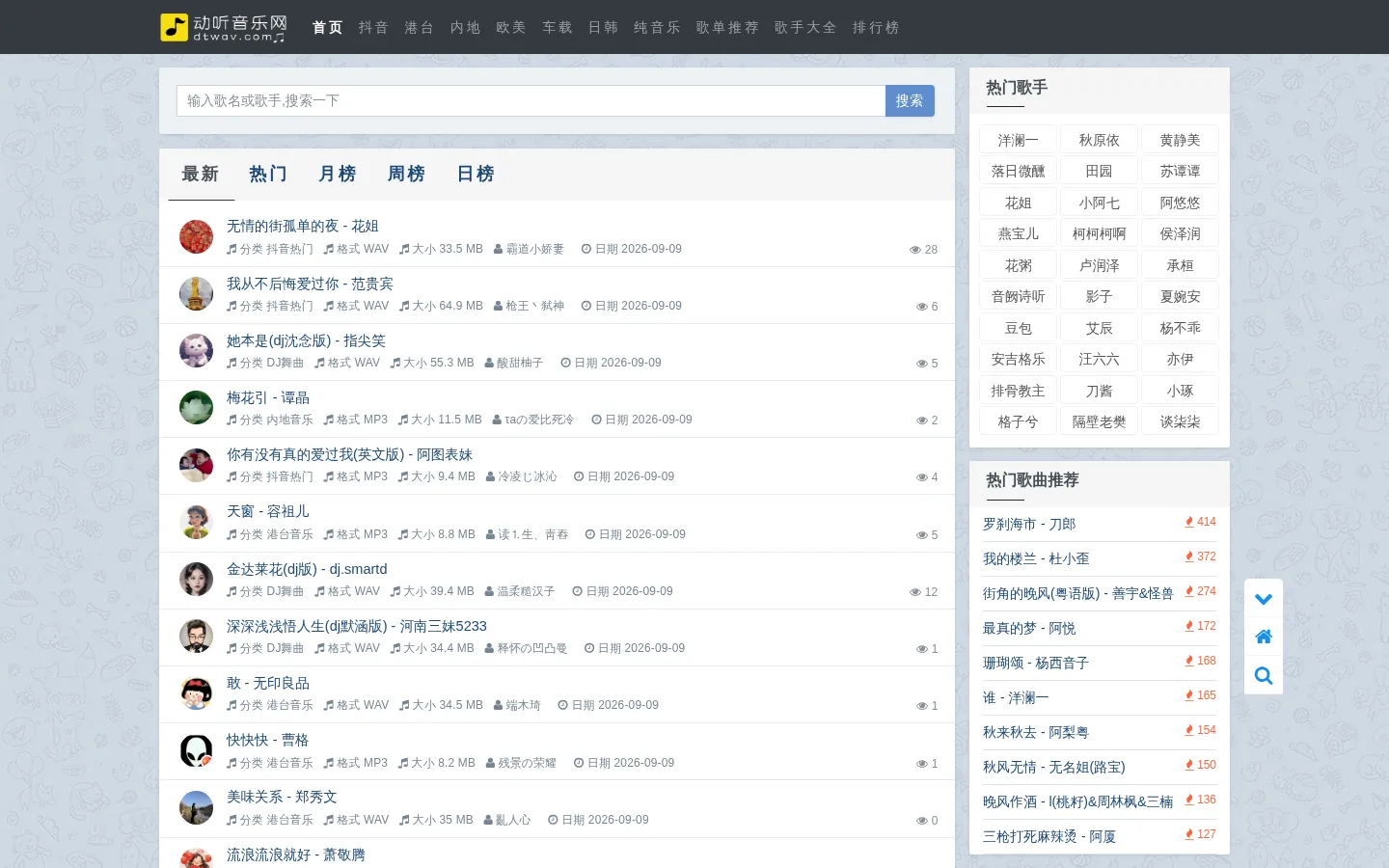1389x868 pixels.
Task: Open the avatar thumbnail for 我从不后悔爱过你
Action: tap(196, 293)
